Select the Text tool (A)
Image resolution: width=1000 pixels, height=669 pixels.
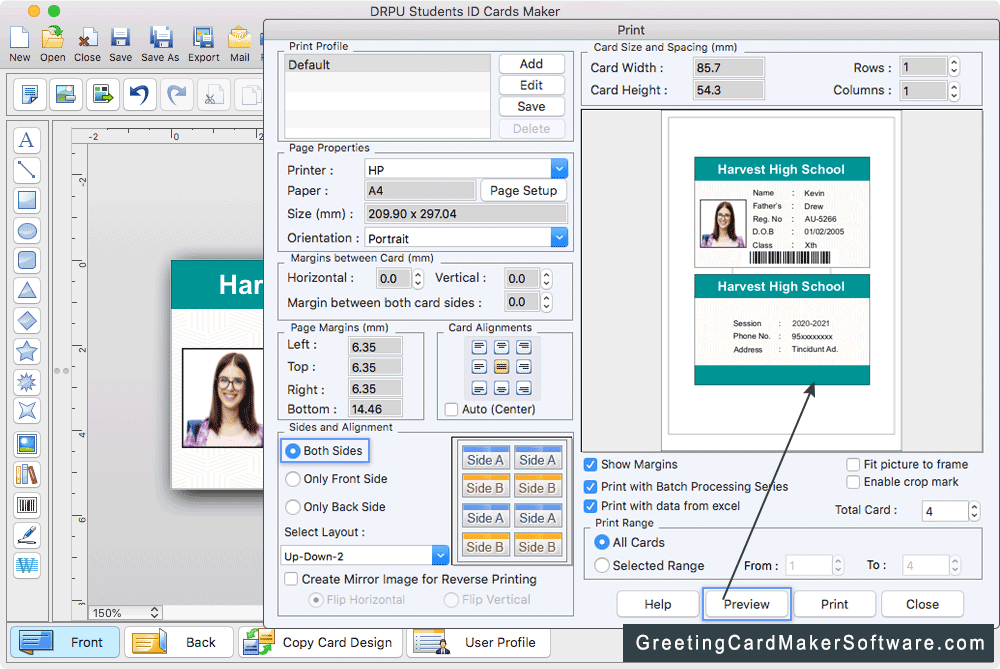27,140
